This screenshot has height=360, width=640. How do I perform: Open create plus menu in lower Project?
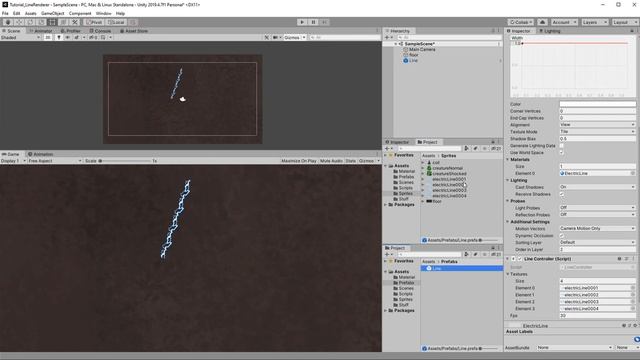coord(388,254)
